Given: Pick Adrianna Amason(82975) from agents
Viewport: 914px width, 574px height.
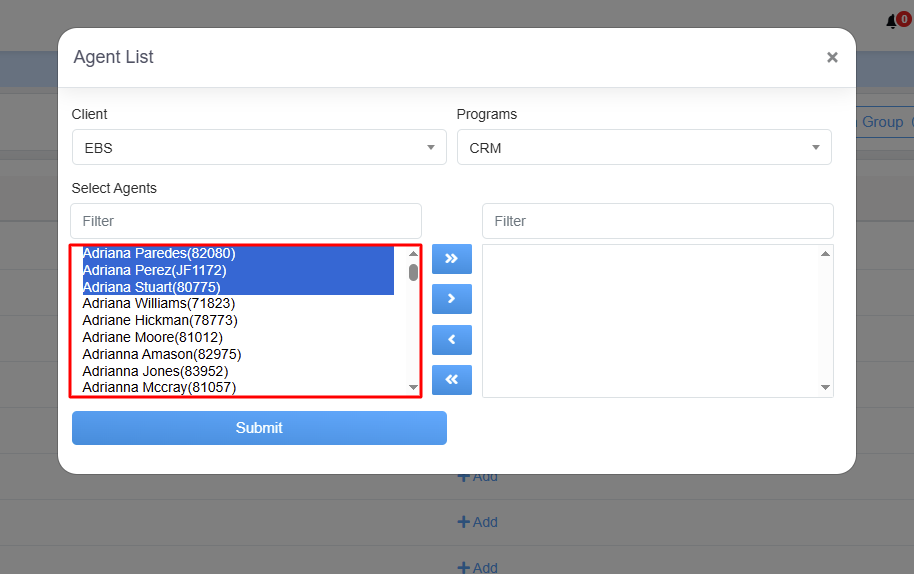Looking at the screenshot, I should click(162, 354).
